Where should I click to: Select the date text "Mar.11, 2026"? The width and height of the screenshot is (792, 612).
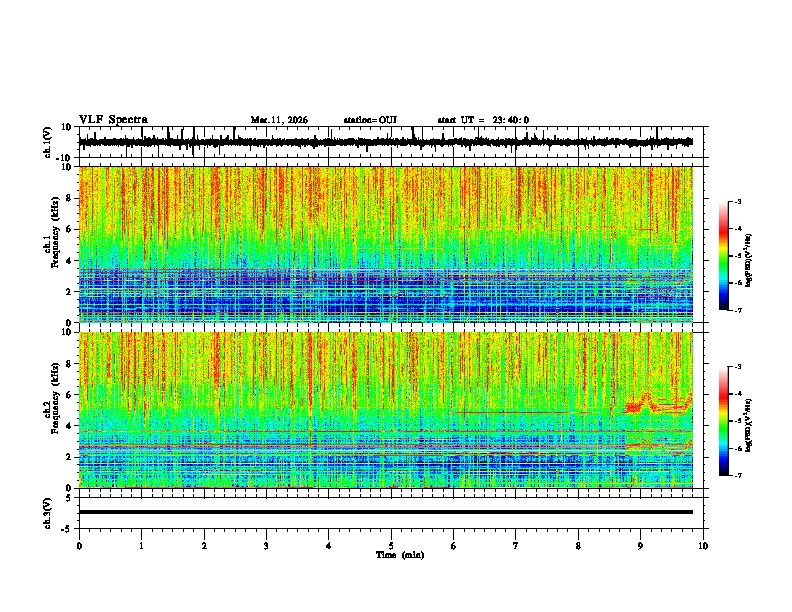click(279, 120)
